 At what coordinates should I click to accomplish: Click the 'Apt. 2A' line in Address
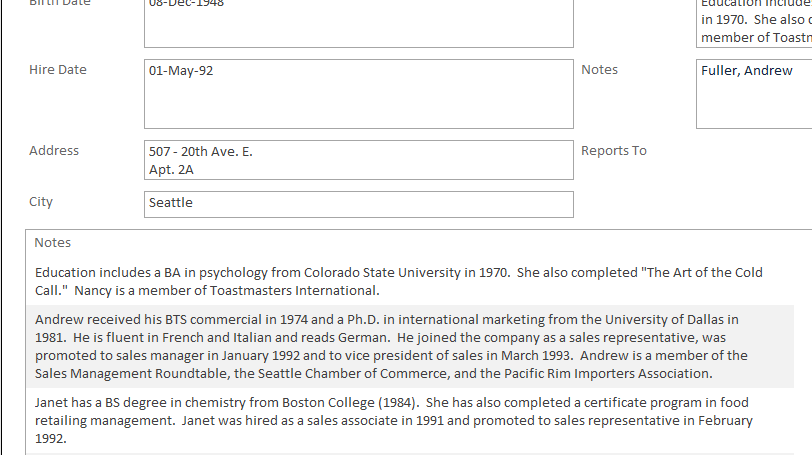click(x=171, y=170)
